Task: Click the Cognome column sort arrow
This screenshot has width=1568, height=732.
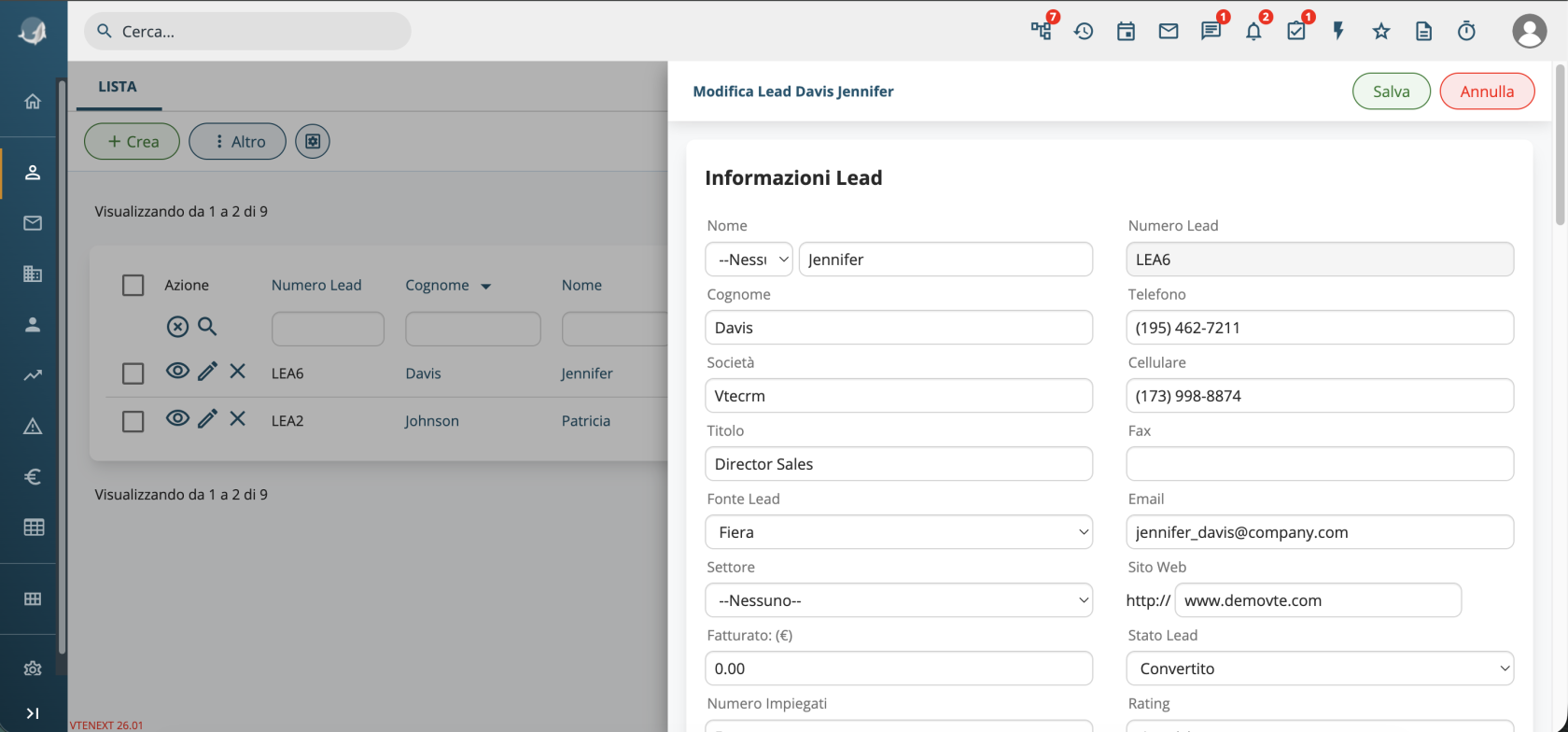Action: 485,287
